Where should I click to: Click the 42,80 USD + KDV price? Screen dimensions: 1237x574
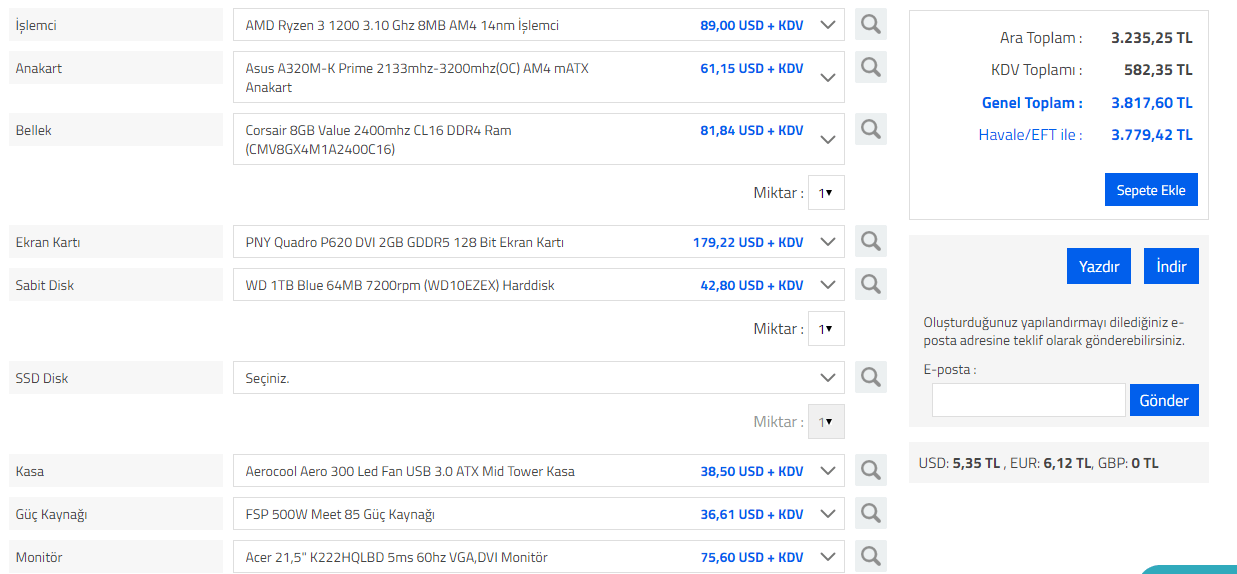coord(752,285)
